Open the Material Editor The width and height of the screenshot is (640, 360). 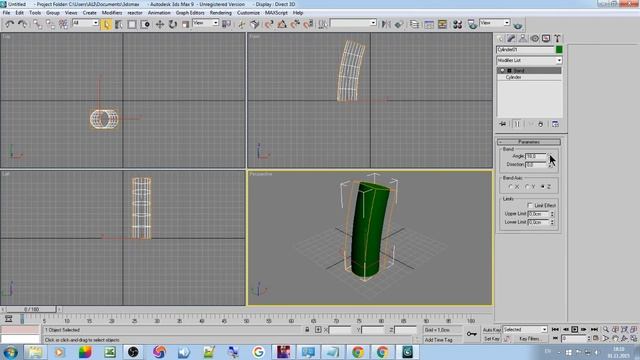point(457,24)
